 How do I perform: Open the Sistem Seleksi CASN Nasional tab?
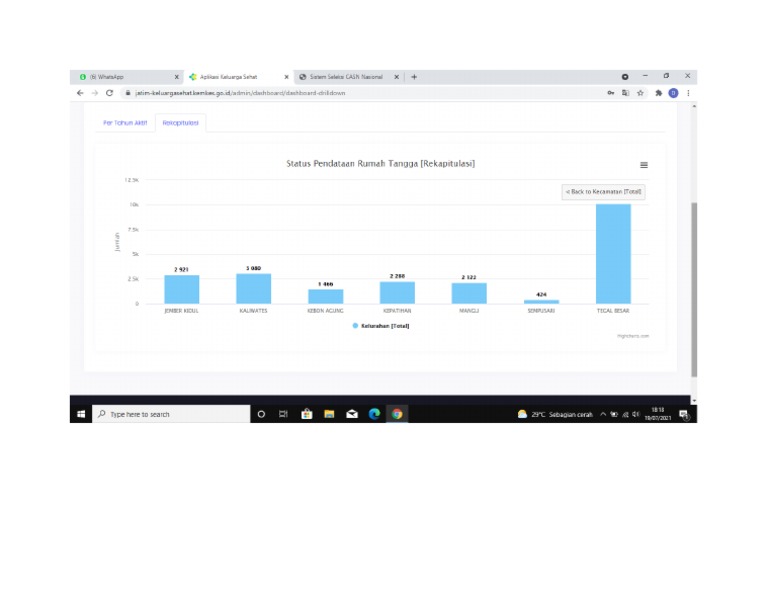346,77
